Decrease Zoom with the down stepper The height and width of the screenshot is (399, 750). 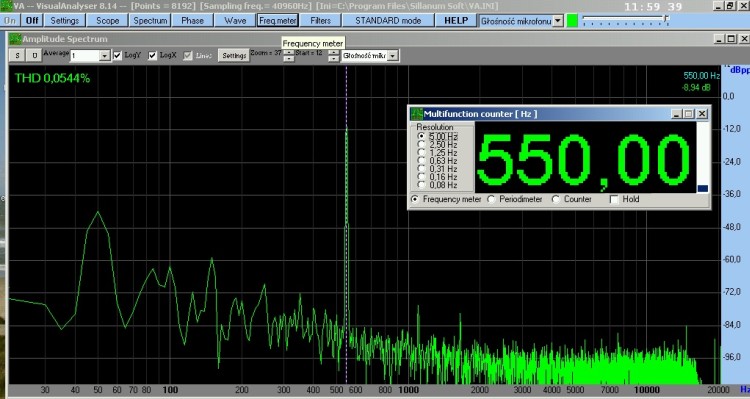point(288,59)
